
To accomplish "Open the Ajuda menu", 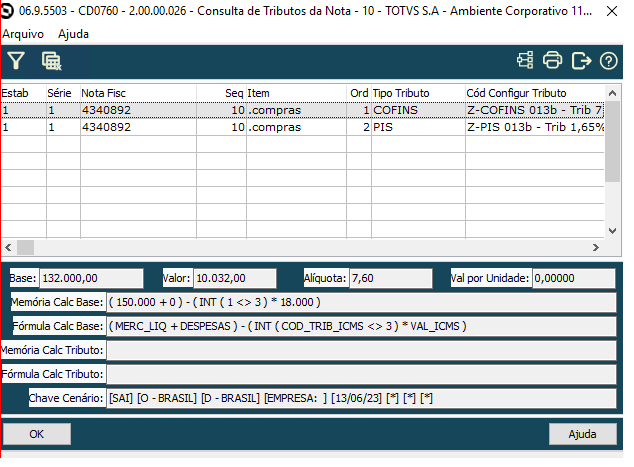I will (73, 34).
